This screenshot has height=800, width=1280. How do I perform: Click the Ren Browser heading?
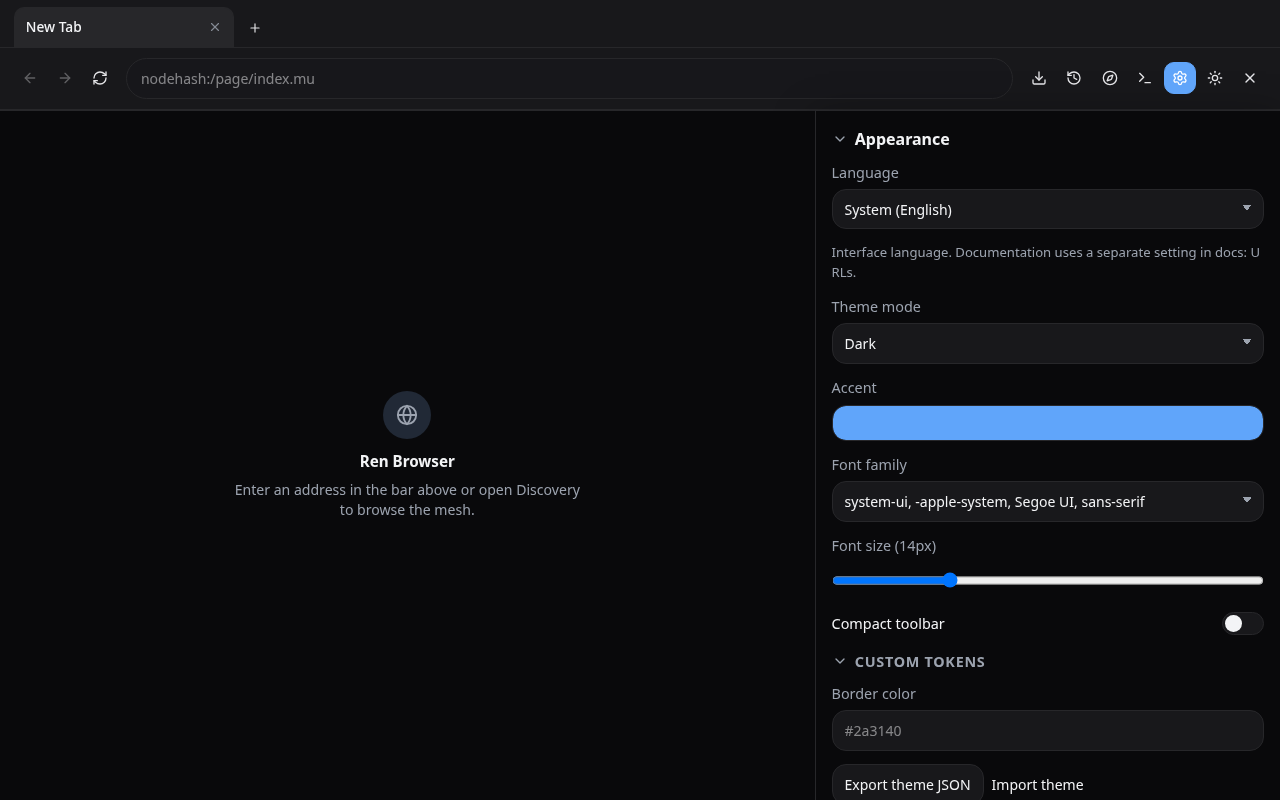pyautogui.click(x=407, y=461)
